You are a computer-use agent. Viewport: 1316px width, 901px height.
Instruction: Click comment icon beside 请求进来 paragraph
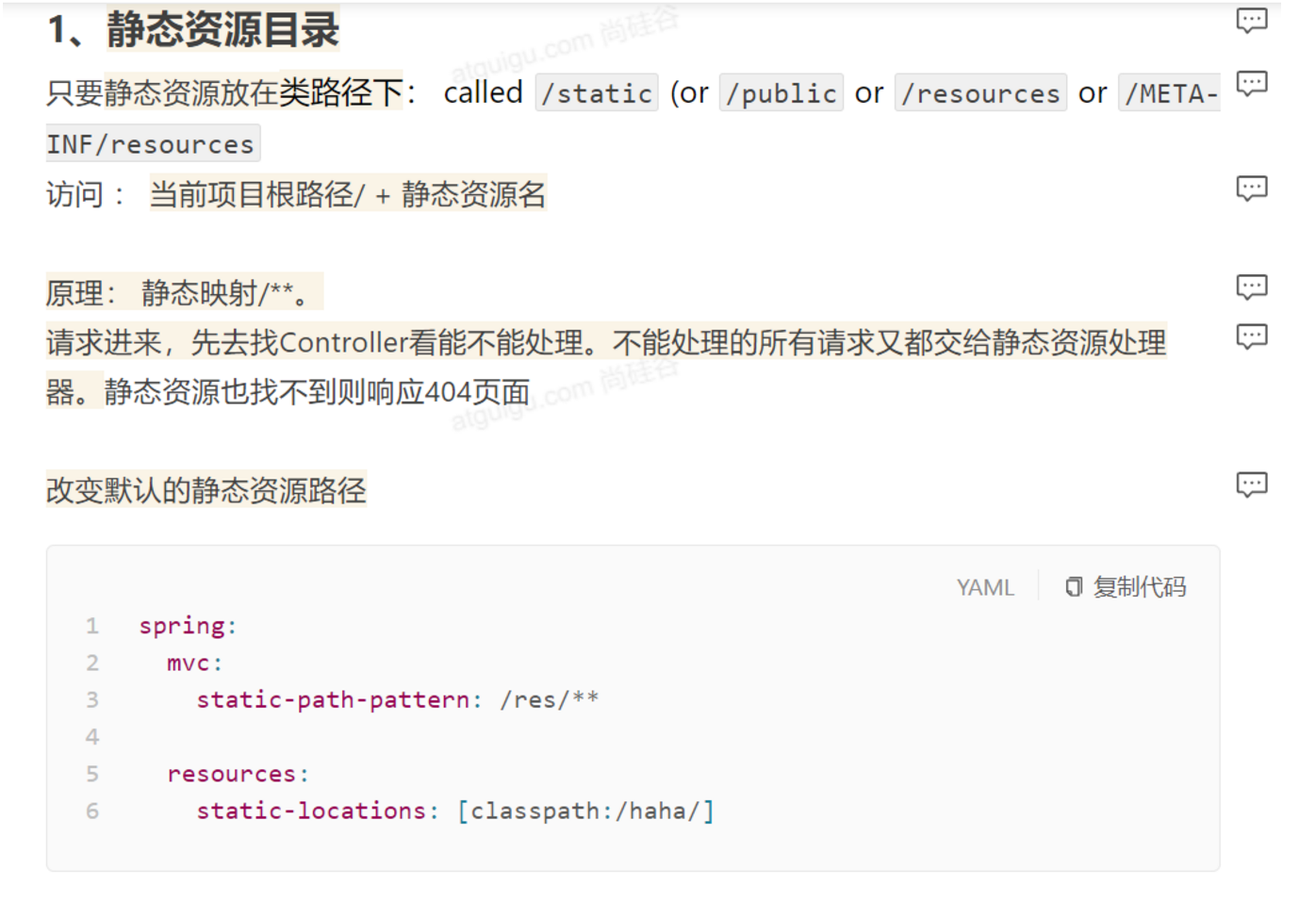1251,336
